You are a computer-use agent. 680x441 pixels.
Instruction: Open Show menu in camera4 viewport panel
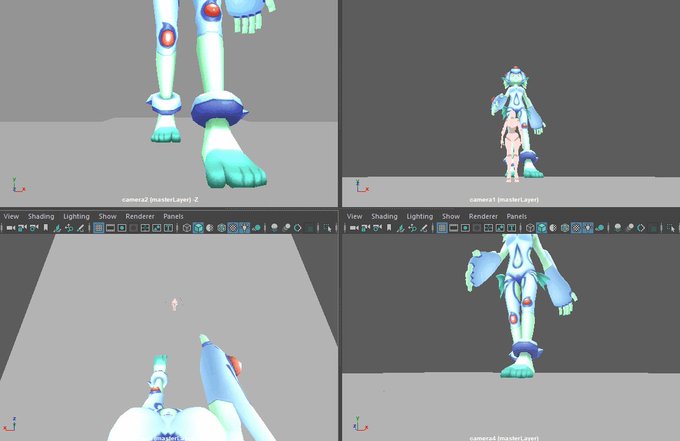click(451, 216)
